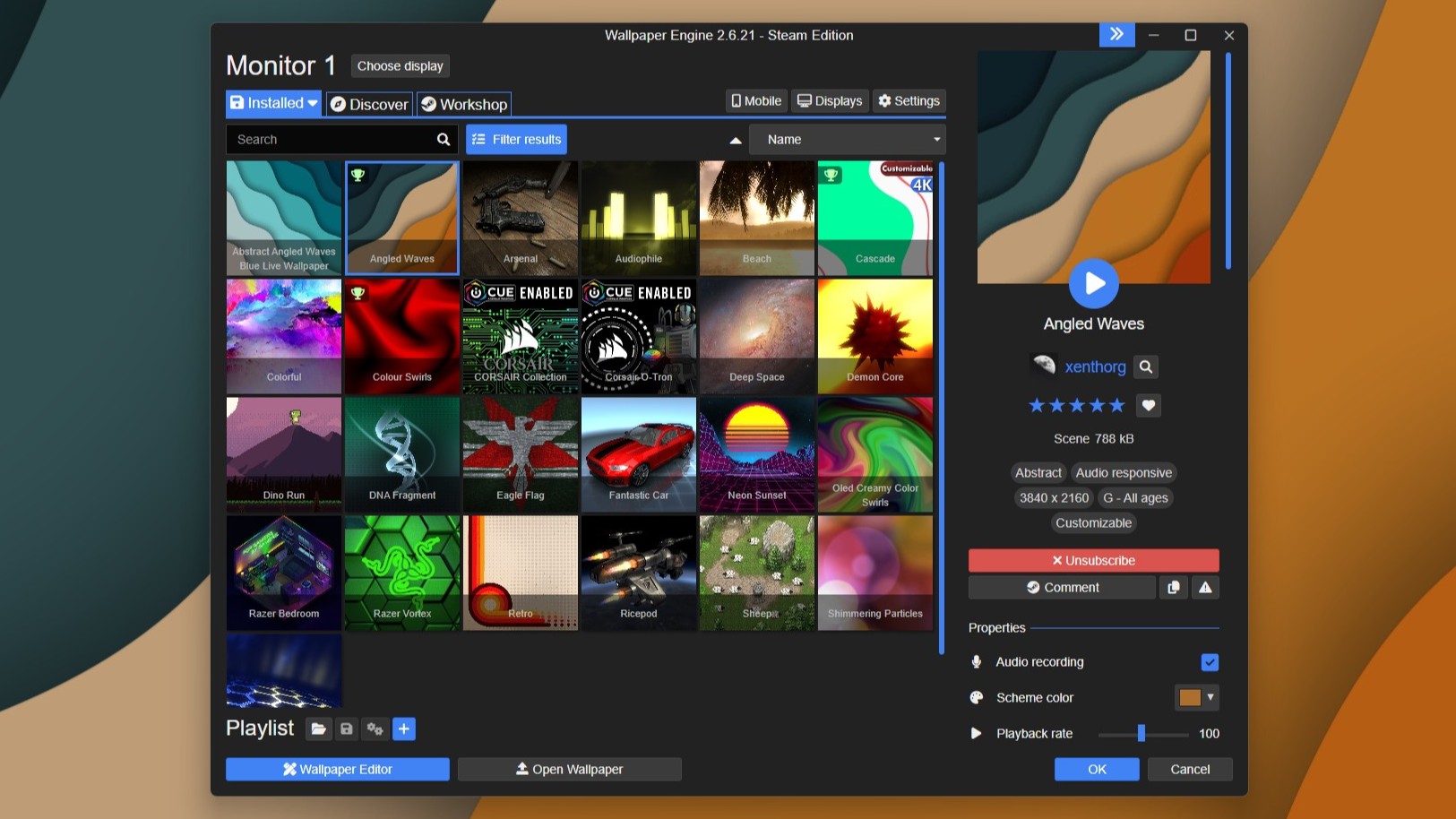The height and width of the screenshot is (819, 1456).
Task: Click the search icon next to xenthorg
Action: (x=1146, y=366)
